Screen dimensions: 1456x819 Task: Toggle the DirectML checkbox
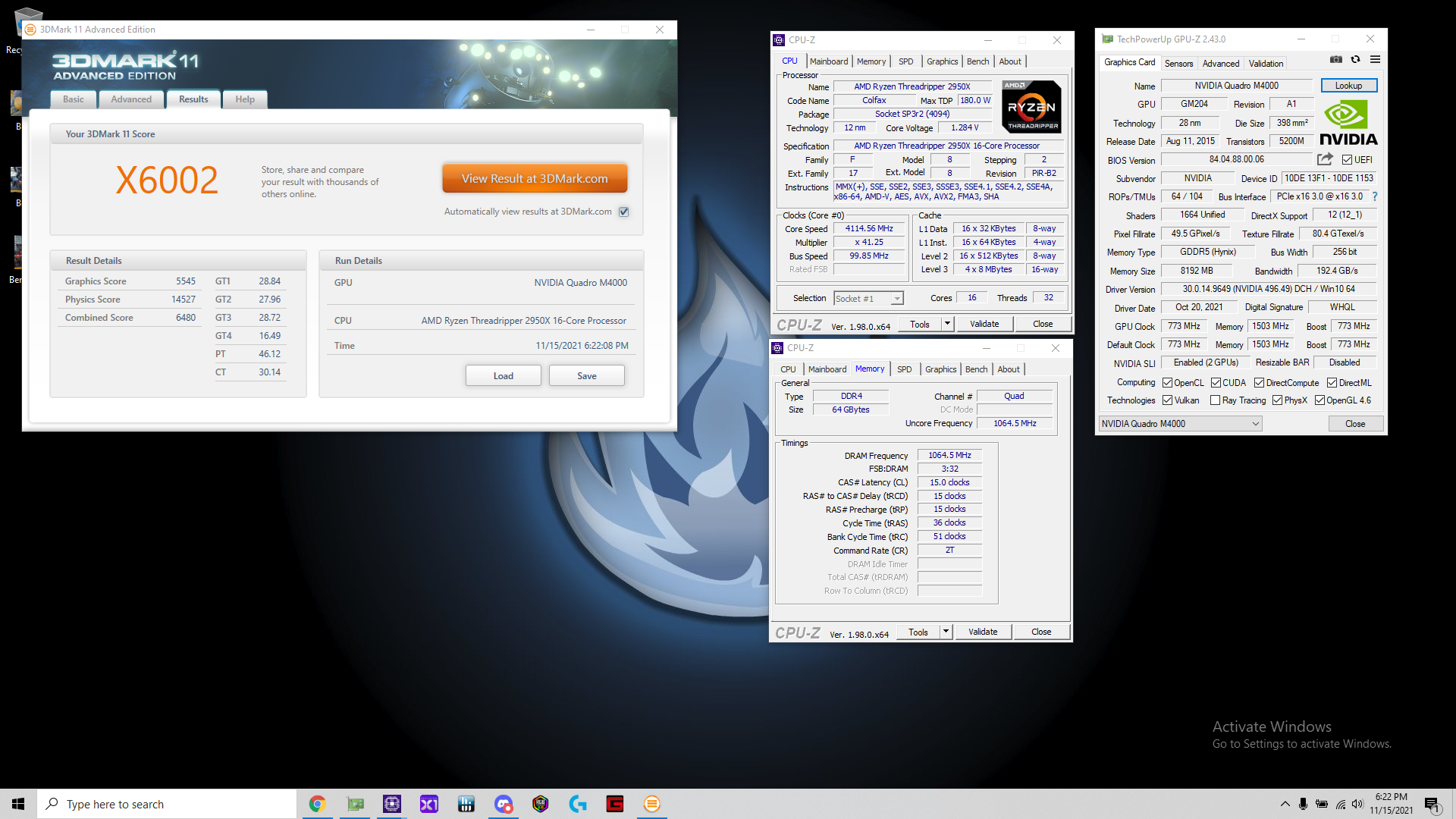click(1332, 383)
